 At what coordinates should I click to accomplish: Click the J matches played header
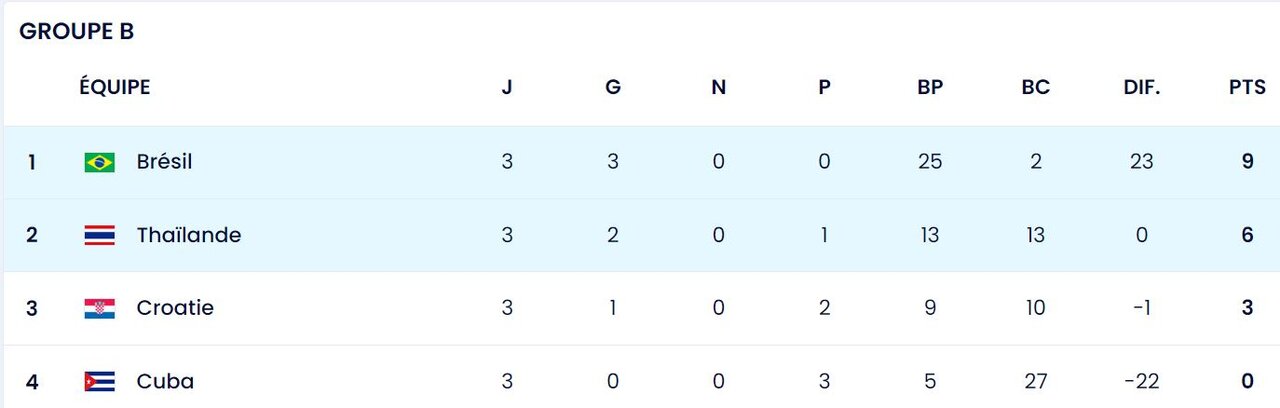(x=507, y=87)
